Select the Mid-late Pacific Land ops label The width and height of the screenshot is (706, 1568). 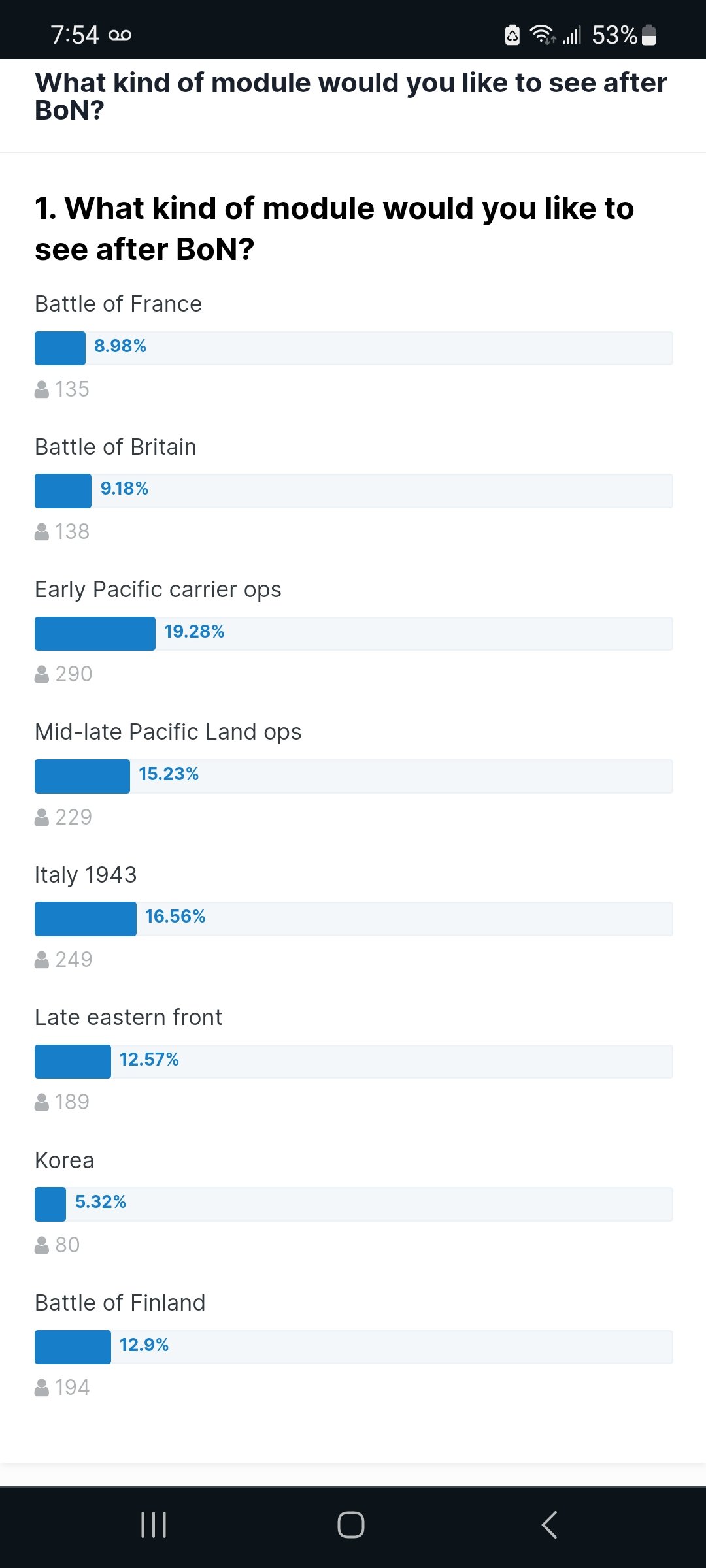click(x=168, y=732)
